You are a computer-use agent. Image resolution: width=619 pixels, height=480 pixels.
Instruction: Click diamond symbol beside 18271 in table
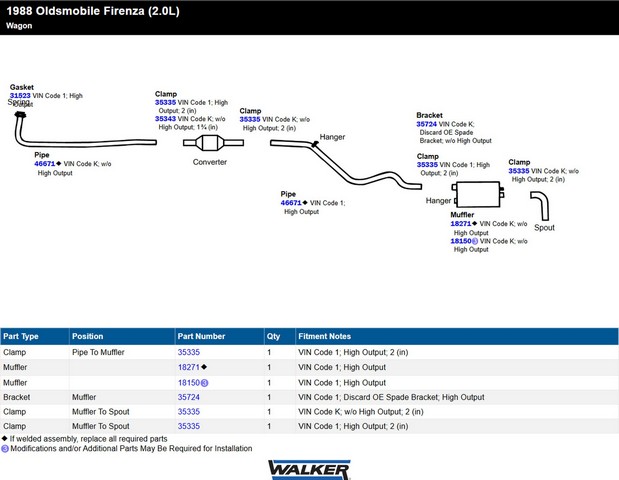(205, 368)
